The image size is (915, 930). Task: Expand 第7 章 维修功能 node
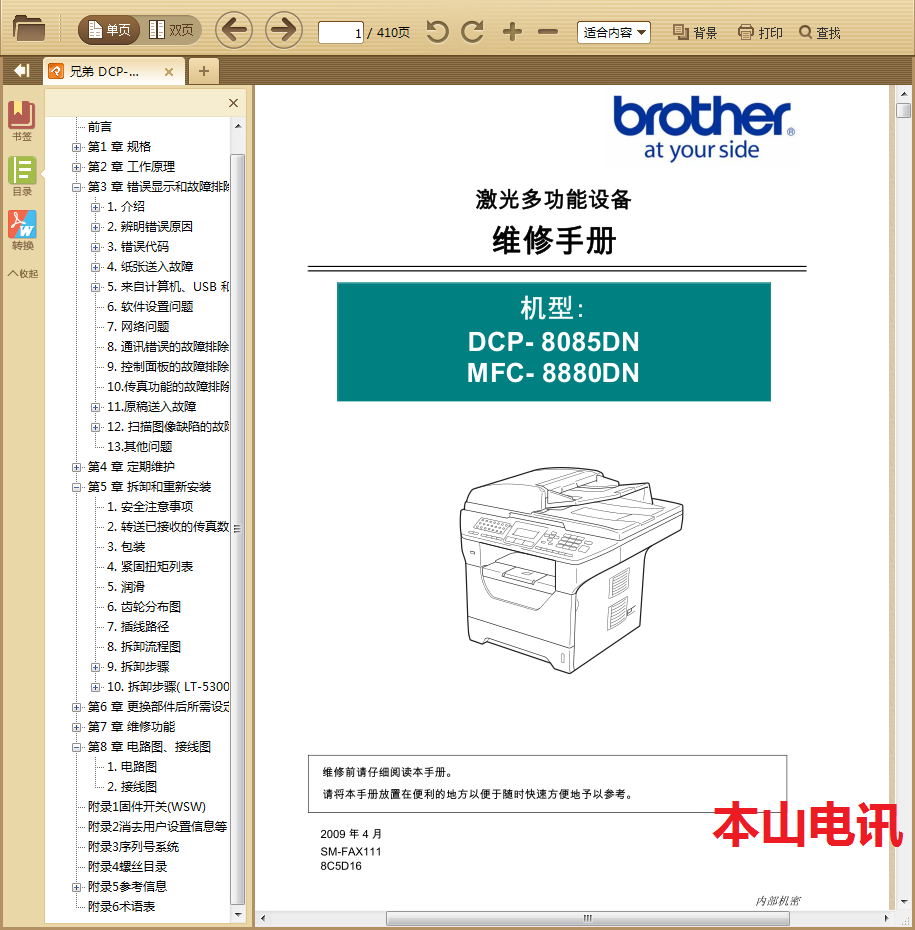[76, 728]
